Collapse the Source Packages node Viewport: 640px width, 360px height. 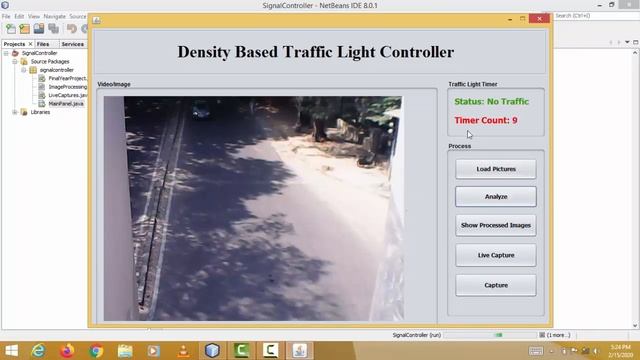click(15, 62)
